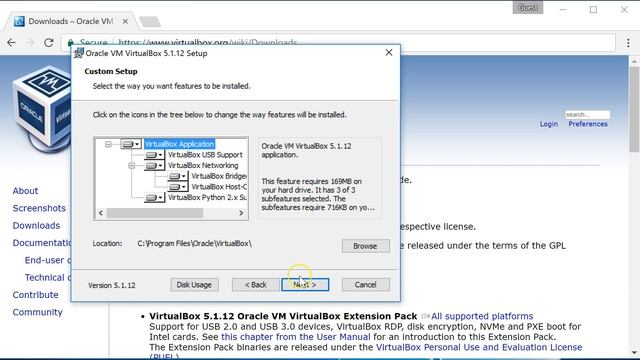Screen dimensions: 640x360
Task: Open Technical docs sidebar link
Action: (x=48, y=278)
